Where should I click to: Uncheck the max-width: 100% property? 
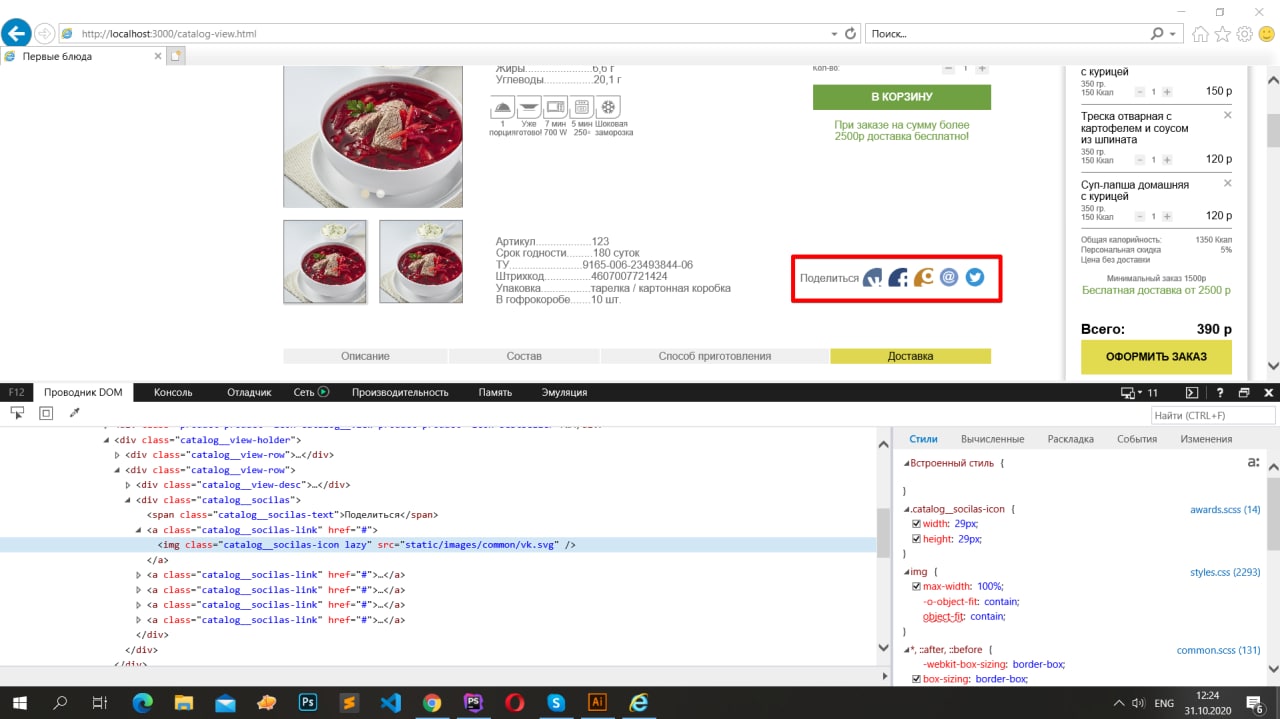(x=917, y=586)
